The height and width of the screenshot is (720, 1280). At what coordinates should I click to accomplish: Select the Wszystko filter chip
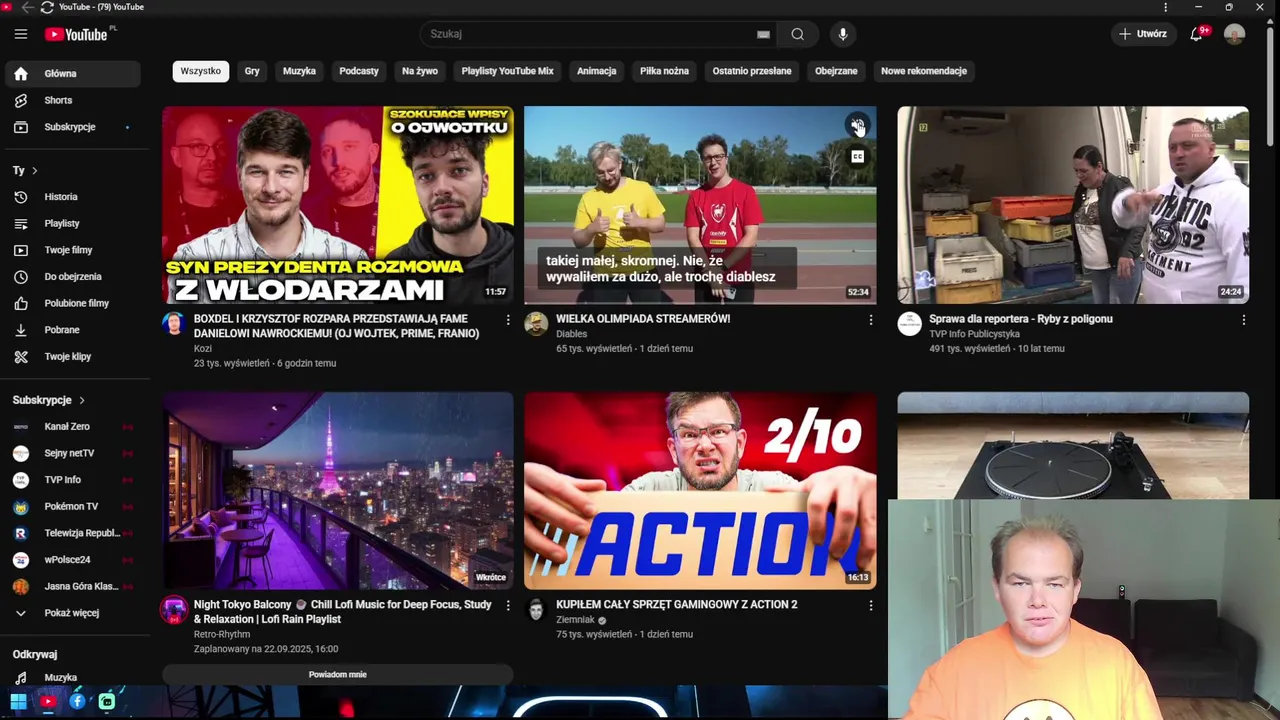201,71
